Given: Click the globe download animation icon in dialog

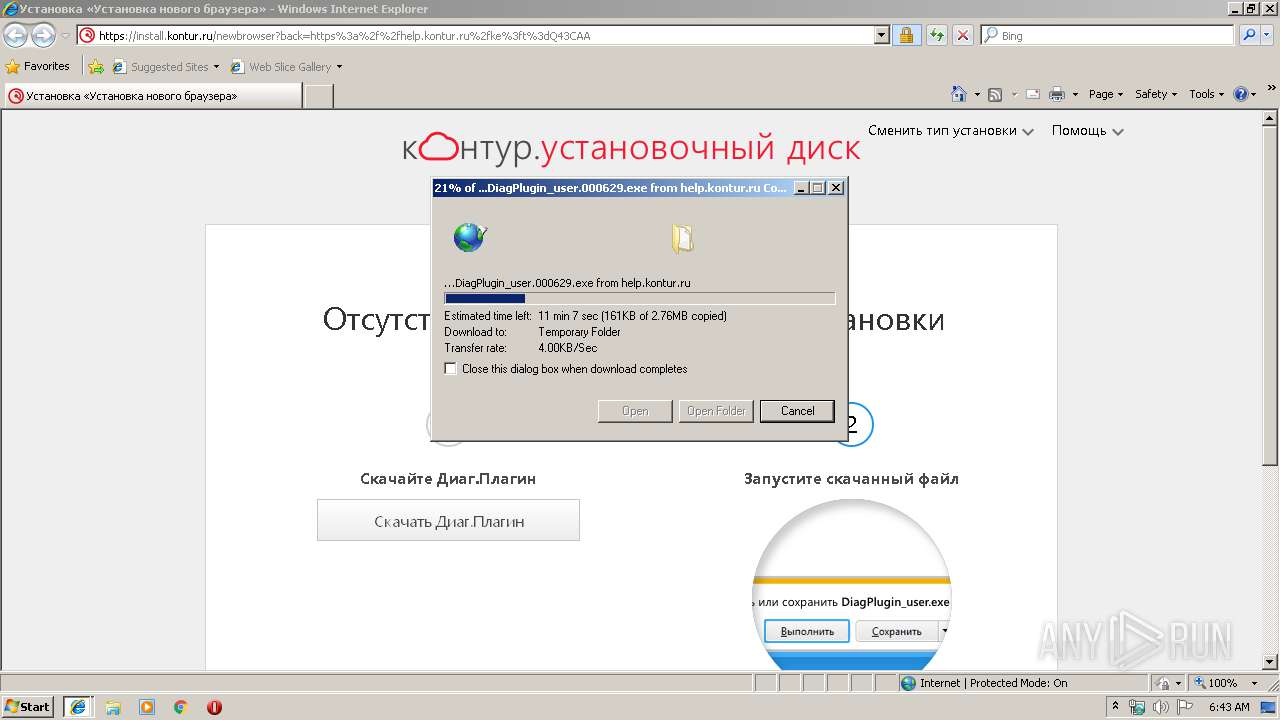Looking at the screenshot, I should [x=469, y=237].
